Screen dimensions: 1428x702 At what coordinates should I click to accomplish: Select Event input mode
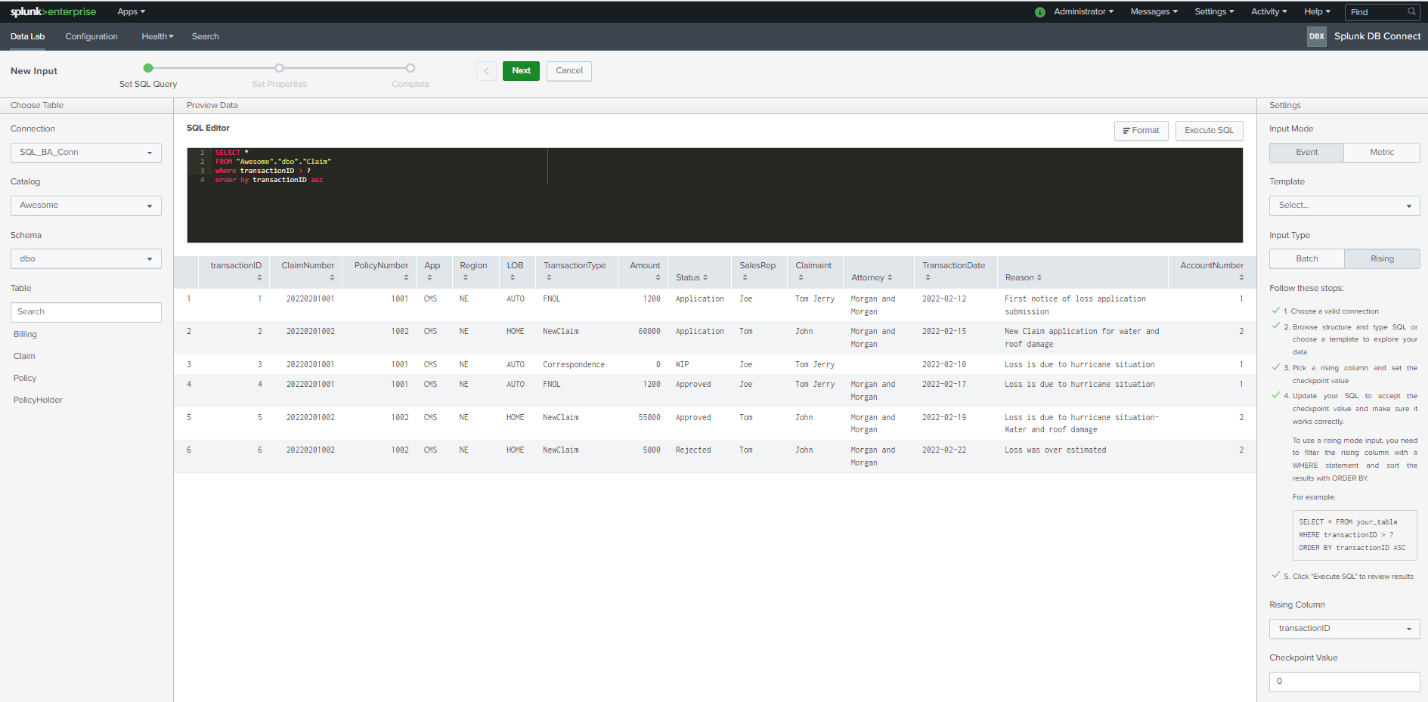(x=1306, y=152)
